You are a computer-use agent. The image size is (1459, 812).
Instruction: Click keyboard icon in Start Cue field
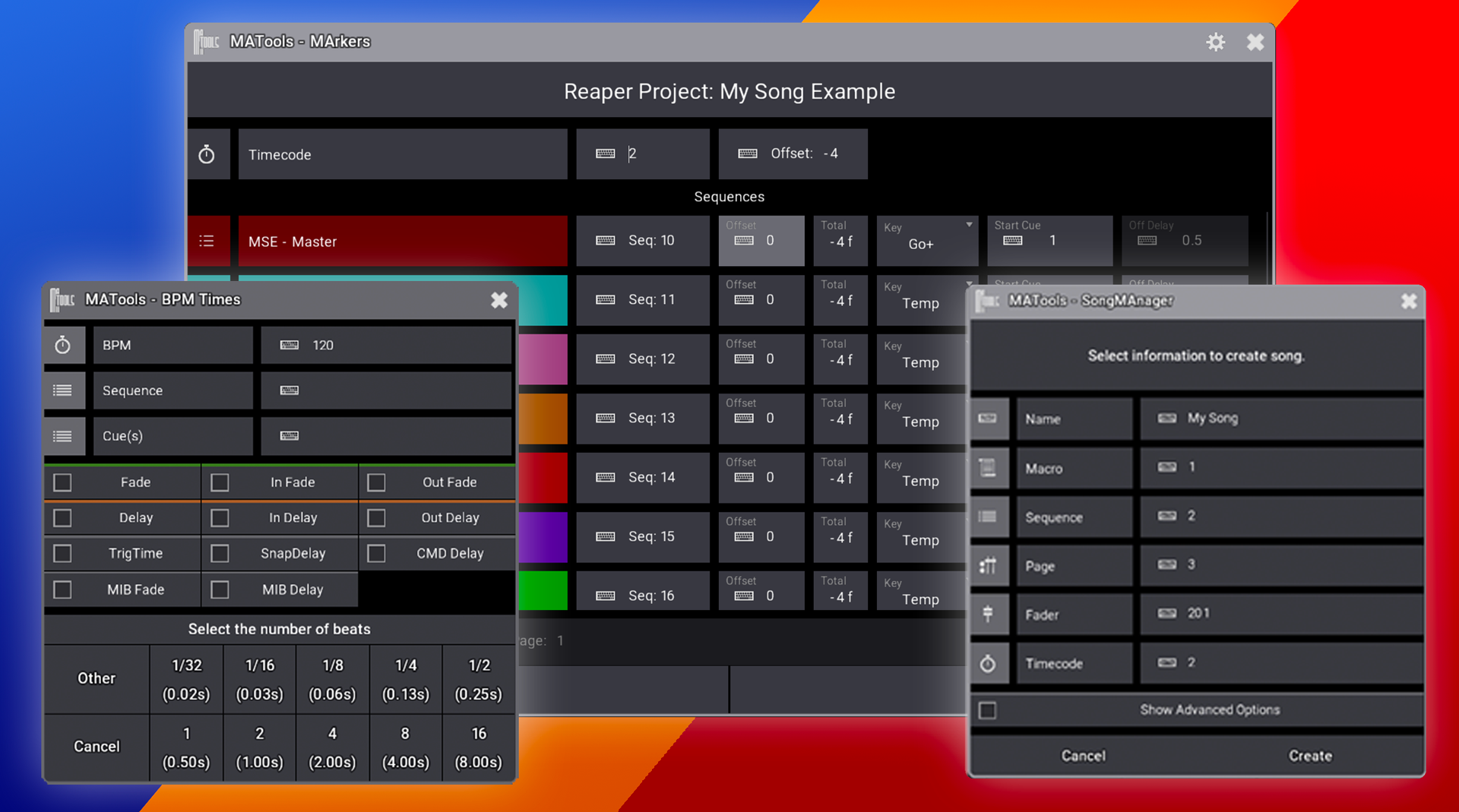click(x=1013, y=241)
